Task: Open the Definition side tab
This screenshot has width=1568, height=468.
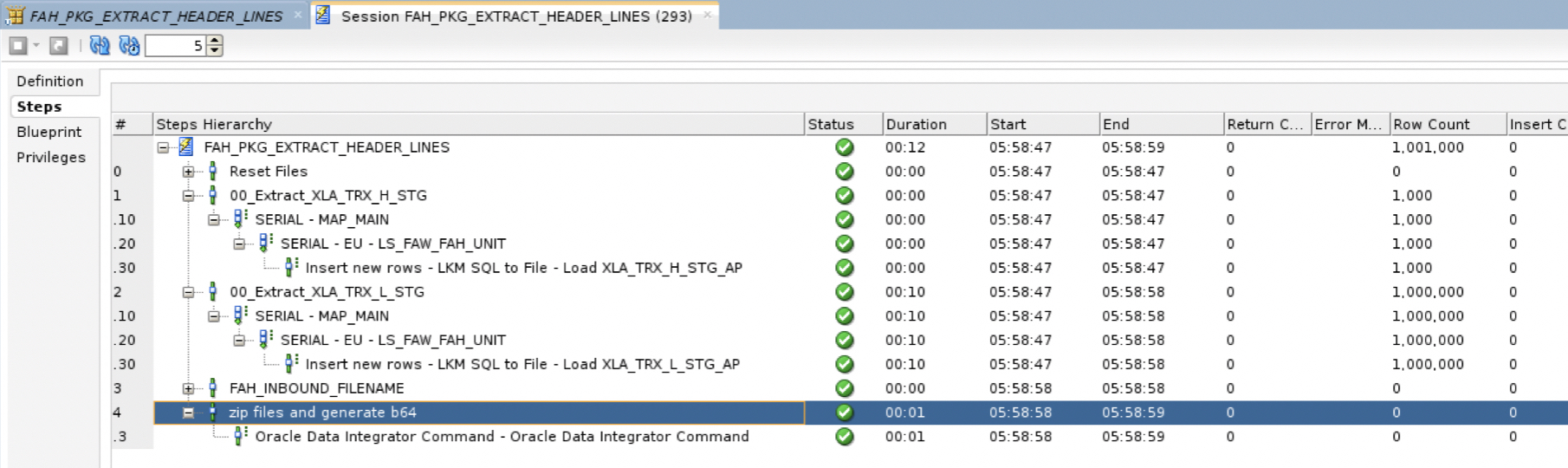Action: (50, 81)
